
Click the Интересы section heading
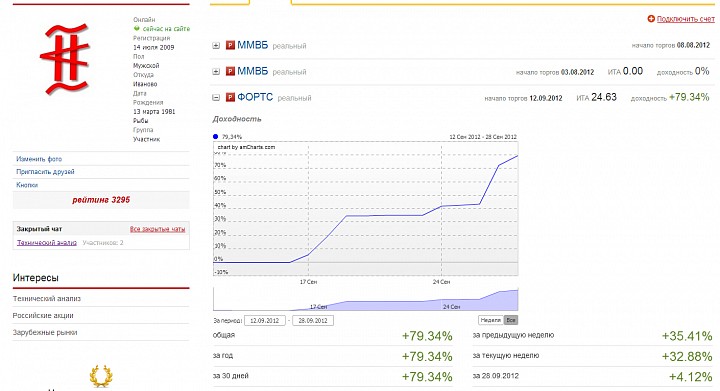[35, 278]
